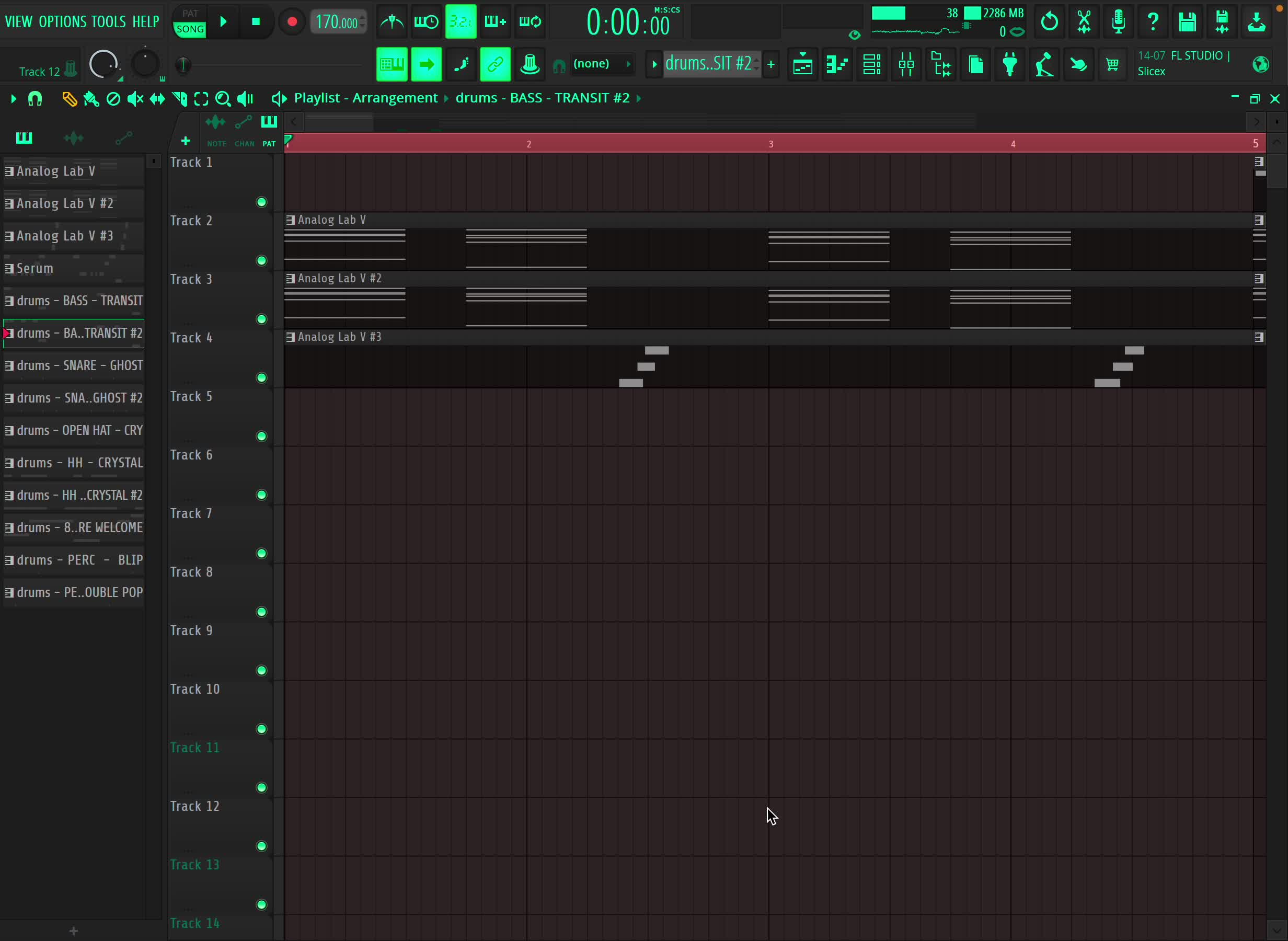Screen dimensions: 1288x941
Task: Open the Piano roll icon
Action: 837,64
